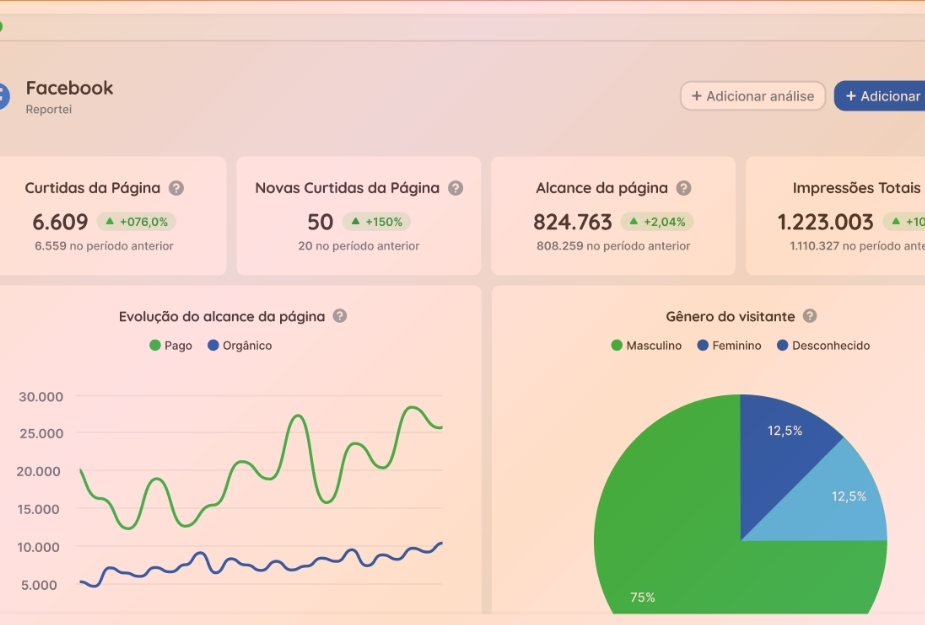Hide the Orgânico series via legend
This screenshot has width=925, height=625.
(240, 346)
